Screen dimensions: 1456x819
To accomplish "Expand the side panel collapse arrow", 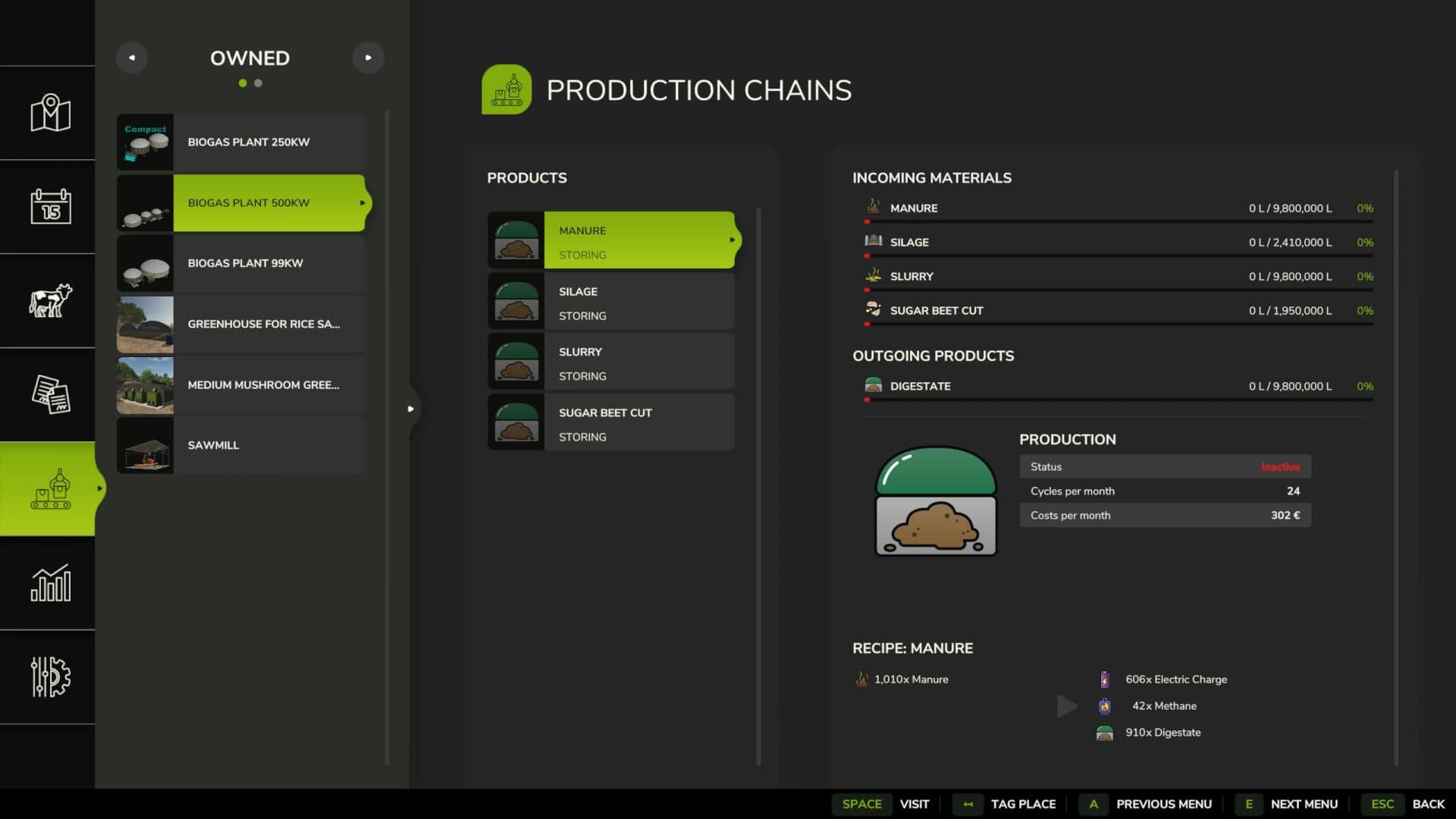I will tap(411, 409).
